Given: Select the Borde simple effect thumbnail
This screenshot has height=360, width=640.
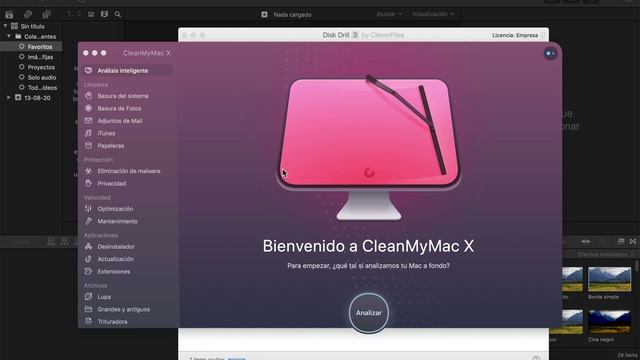Looking at the screenshot, I should click(x=609, y=279).
